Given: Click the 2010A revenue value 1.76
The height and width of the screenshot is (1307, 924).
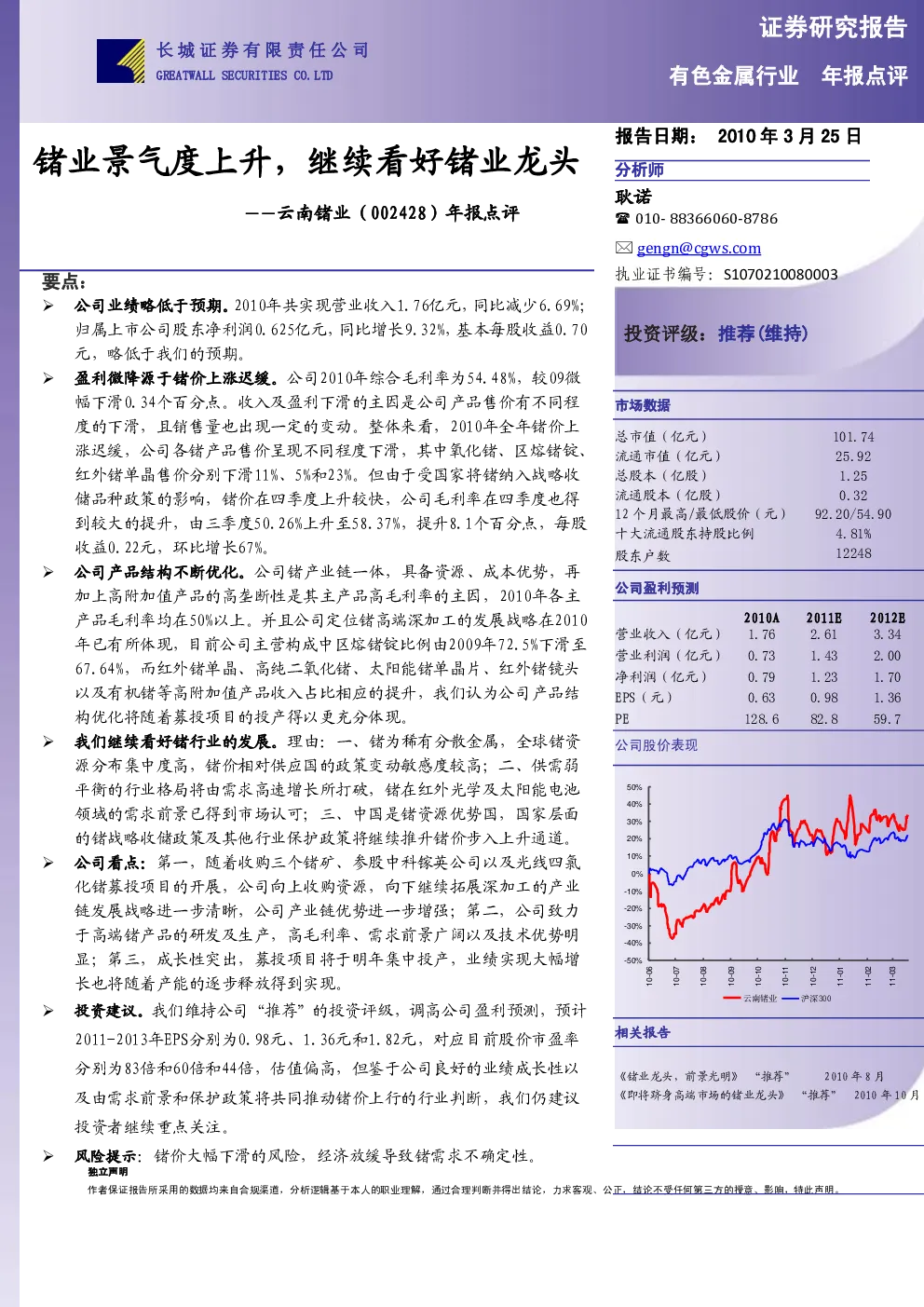Looking at the screenshot, I should click(761, 634).
